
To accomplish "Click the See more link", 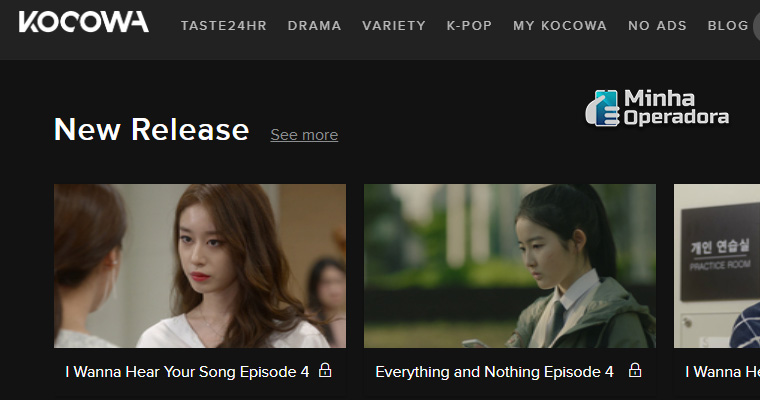I will [304, 135].
